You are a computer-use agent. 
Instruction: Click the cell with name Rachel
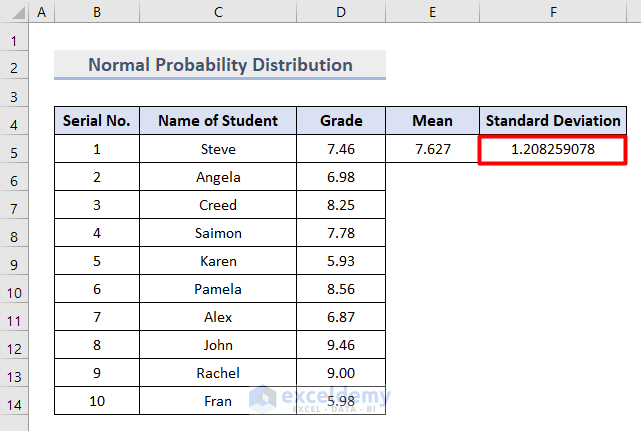pyautogui.click(x=218, y=373)
